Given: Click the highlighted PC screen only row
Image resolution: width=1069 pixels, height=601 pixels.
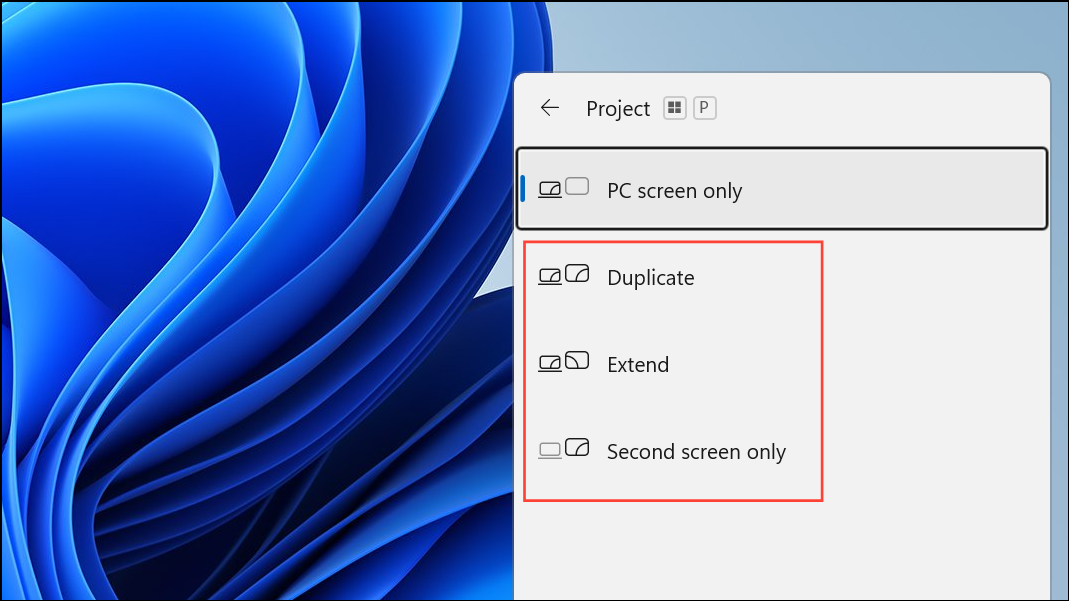Looking at the screenshot, I should 782,189.
